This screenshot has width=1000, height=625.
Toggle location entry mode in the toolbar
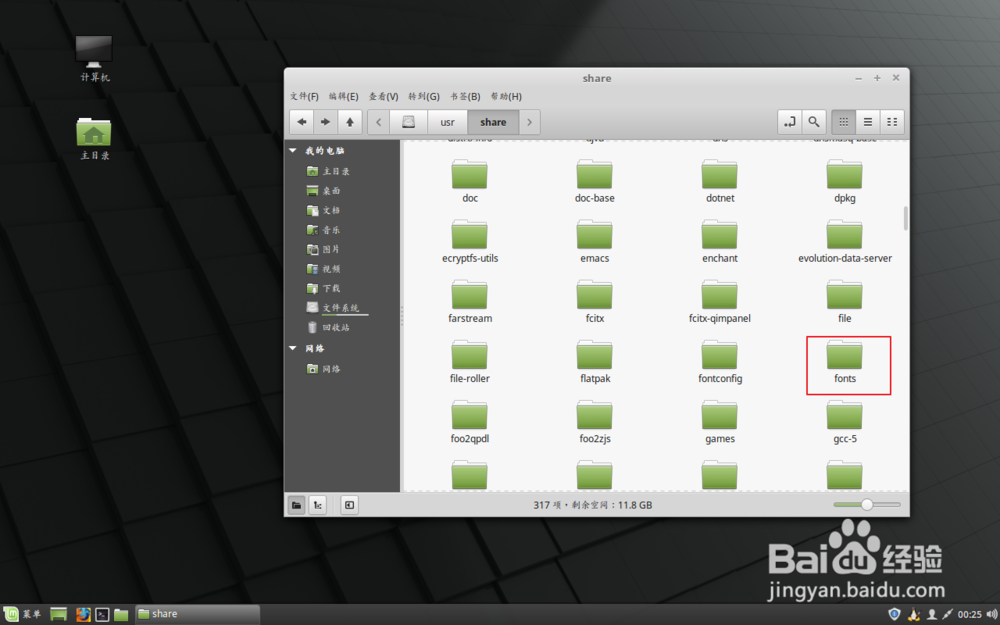790,122
